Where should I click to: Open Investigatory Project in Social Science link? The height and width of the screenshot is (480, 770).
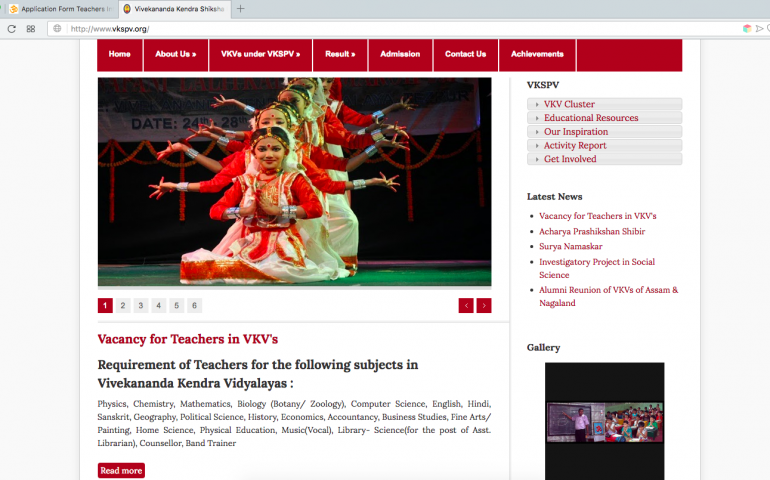(597, 268)
